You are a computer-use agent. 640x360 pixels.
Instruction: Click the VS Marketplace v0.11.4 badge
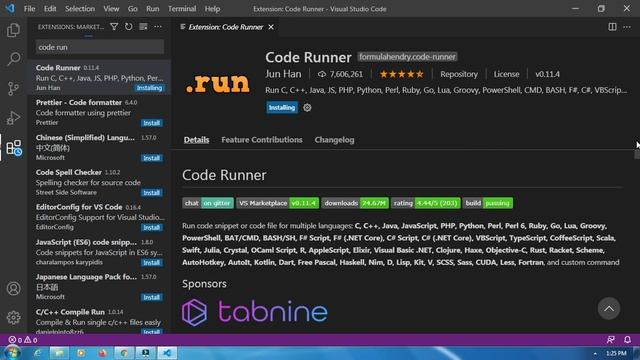point(278,203)
